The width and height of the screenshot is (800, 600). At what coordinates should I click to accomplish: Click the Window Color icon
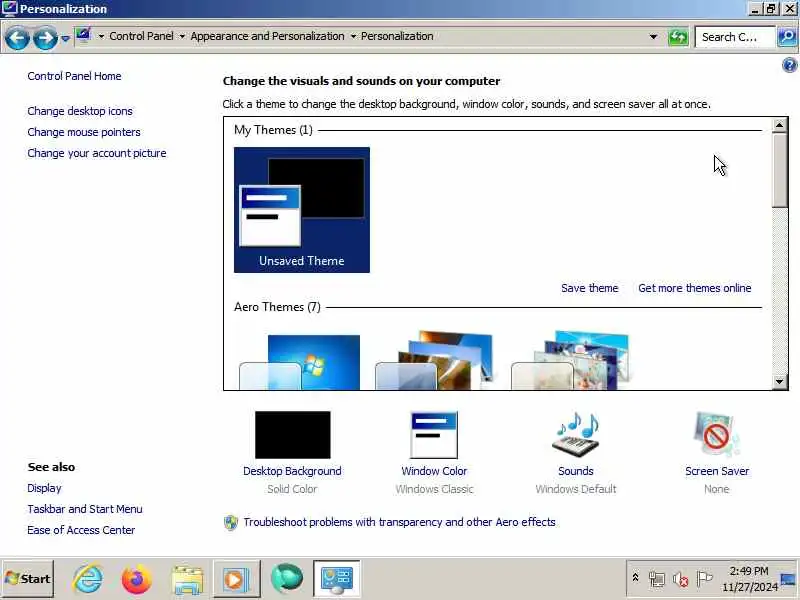click(434, 435)
